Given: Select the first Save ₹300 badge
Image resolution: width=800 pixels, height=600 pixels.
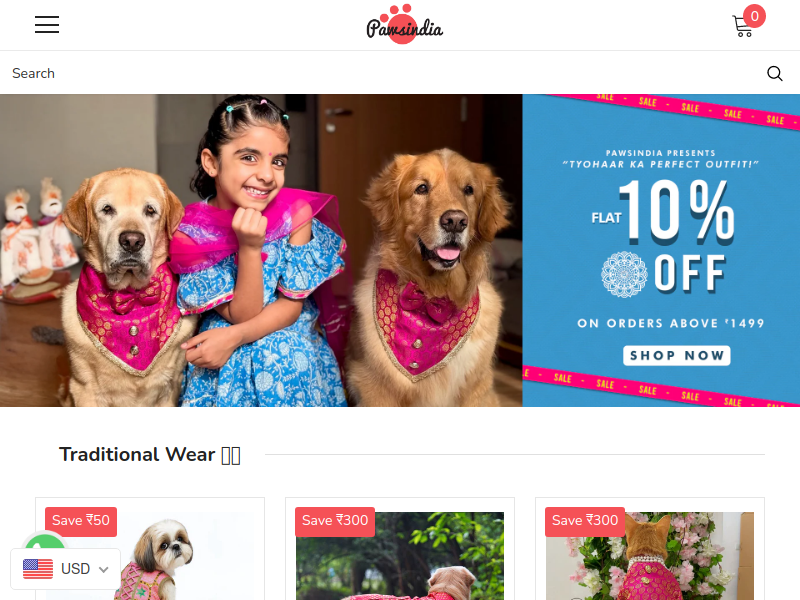Looking at the screenshot, I should tap(335, 521).
